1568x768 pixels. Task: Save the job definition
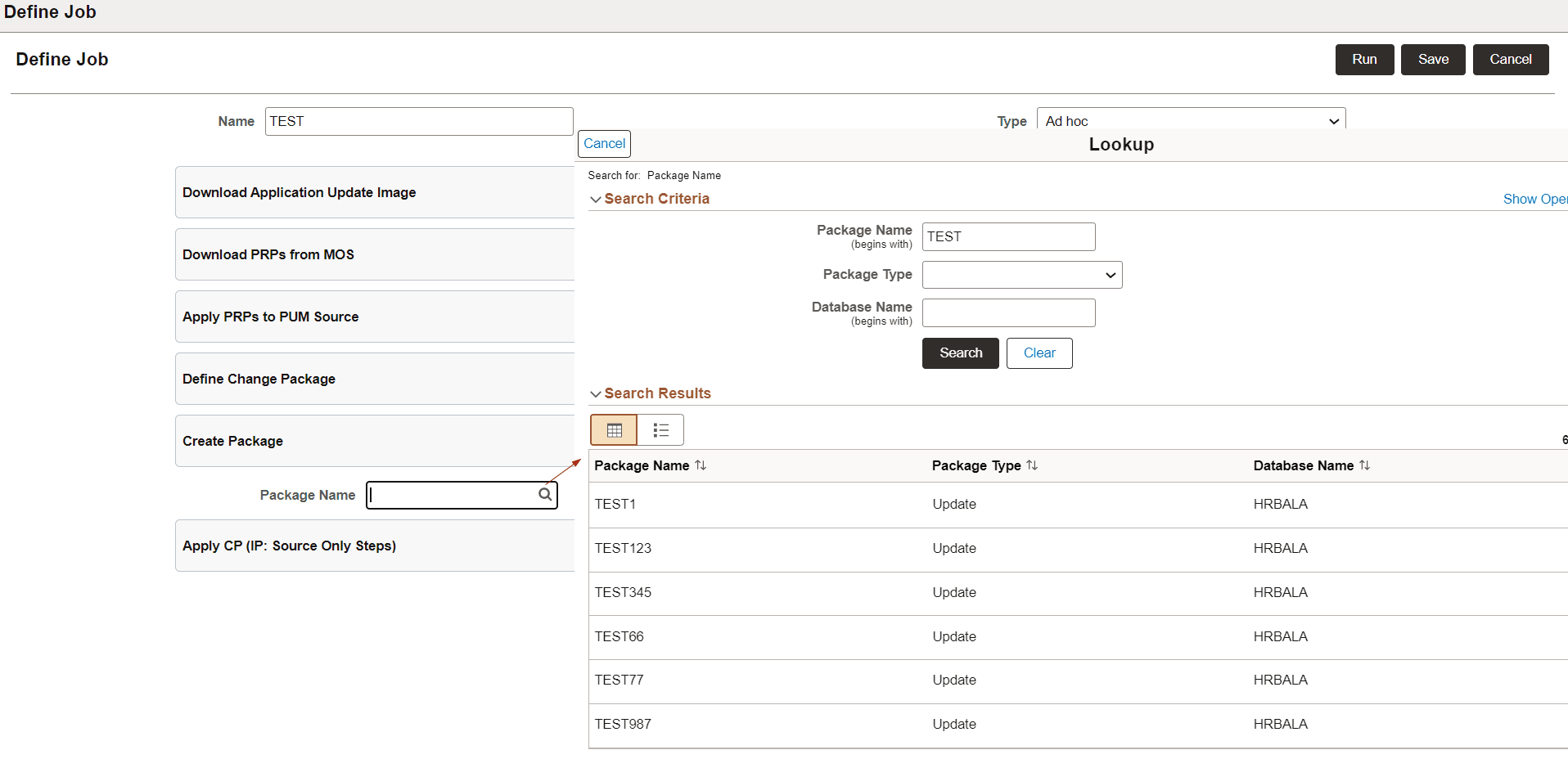pos(1431,59)
